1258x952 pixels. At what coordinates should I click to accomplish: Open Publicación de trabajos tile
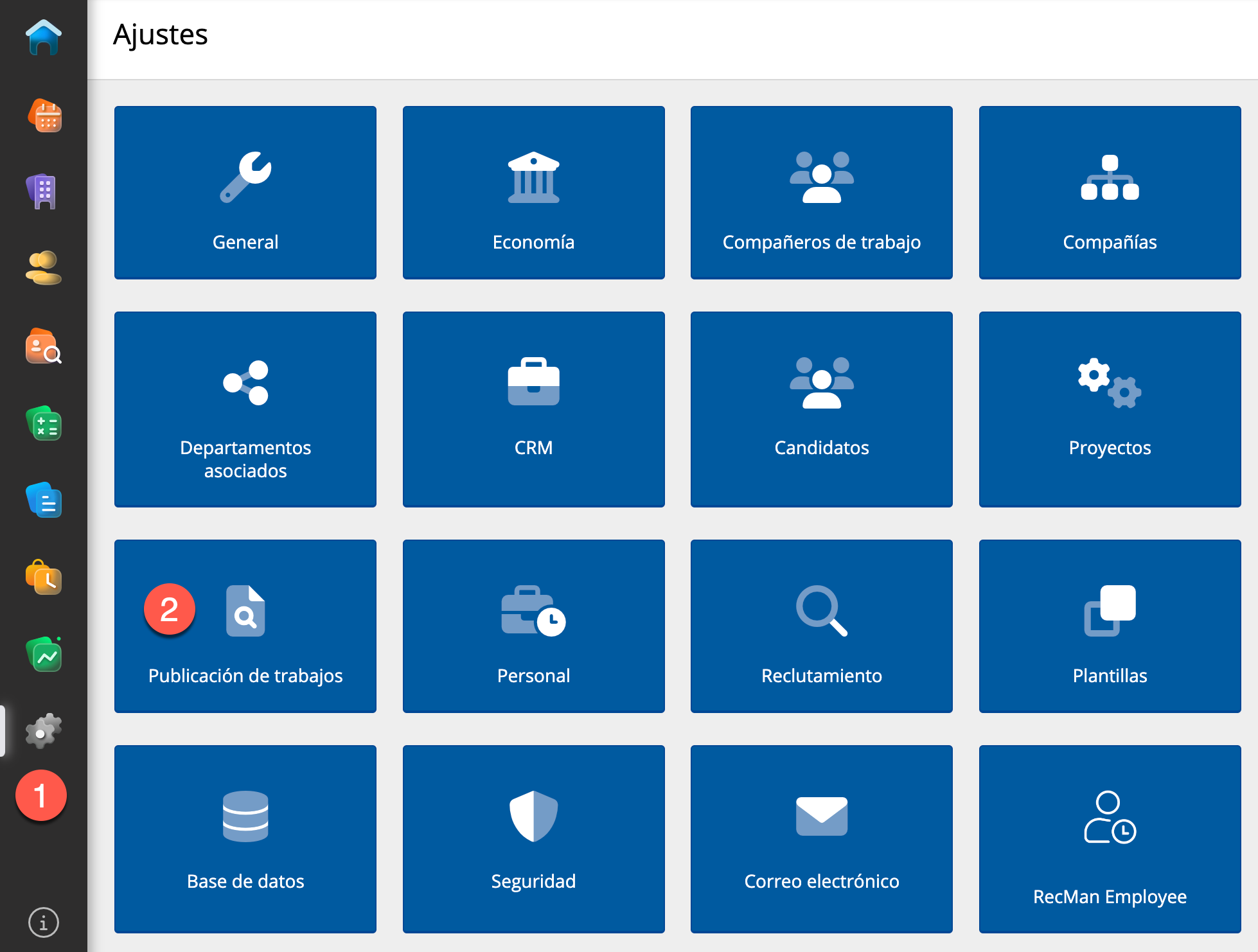coord(245,626)
